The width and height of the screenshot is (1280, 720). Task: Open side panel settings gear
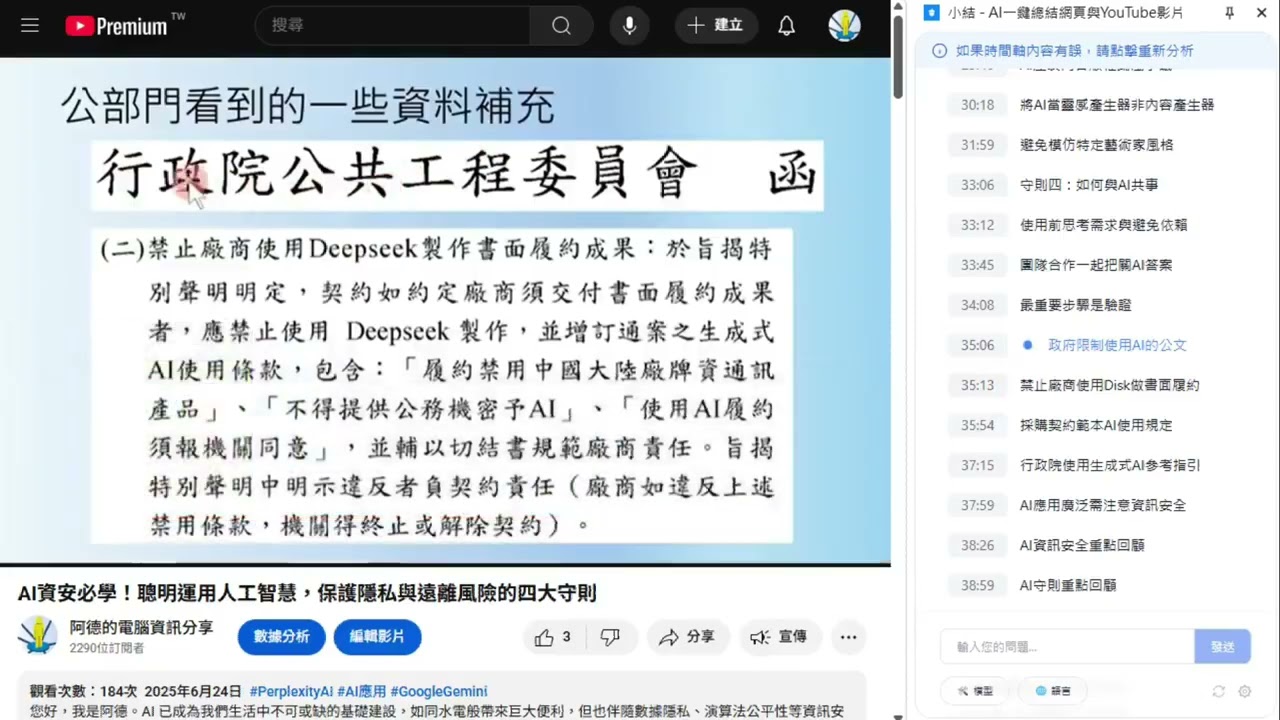[1245, 691]
